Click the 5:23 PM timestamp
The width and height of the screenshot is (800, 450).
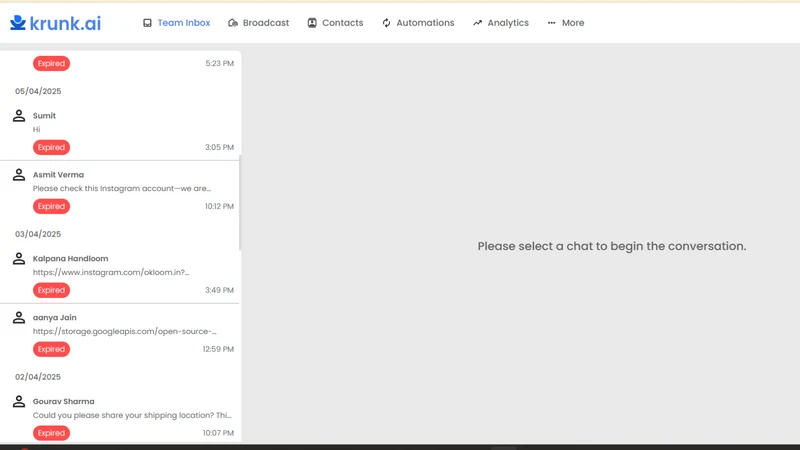pyautogui.click(x=219, y=63)
